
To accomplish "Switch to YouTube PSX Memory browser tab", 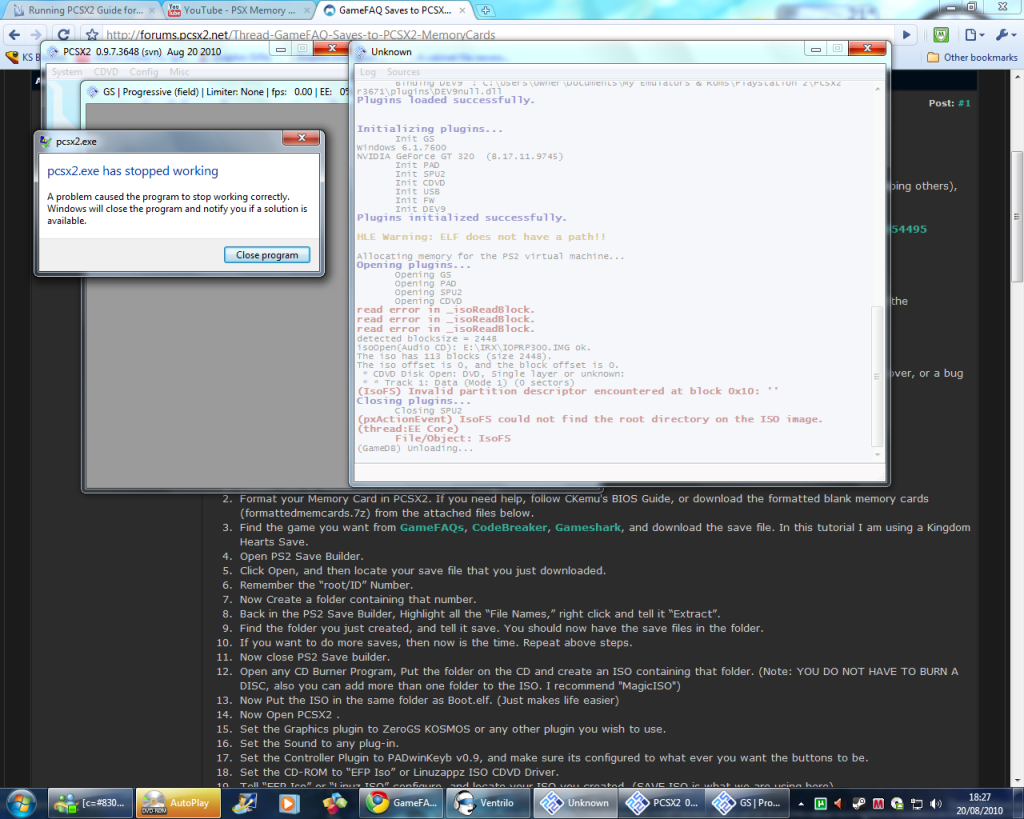I will coord(238,10).
